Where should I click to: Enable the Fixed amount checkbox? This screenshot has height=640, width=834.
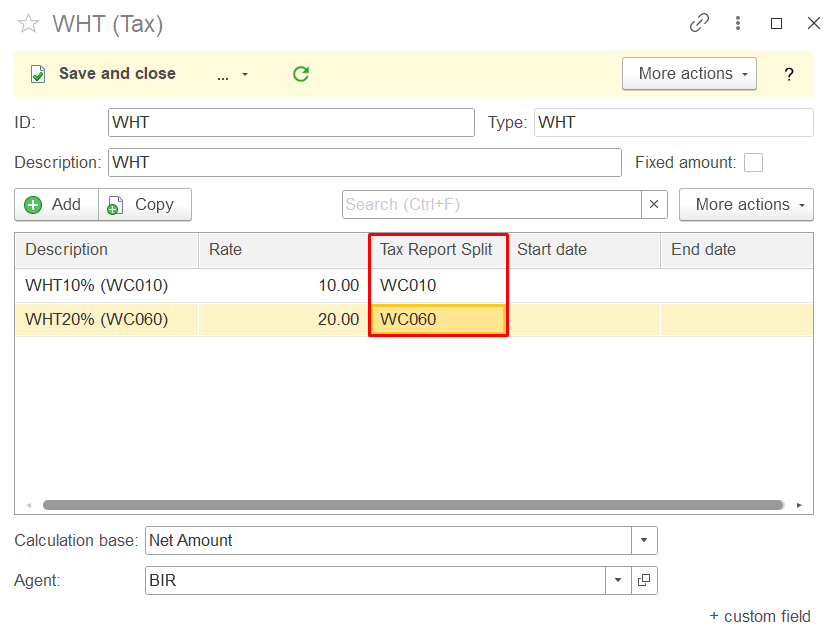(754, 162)
